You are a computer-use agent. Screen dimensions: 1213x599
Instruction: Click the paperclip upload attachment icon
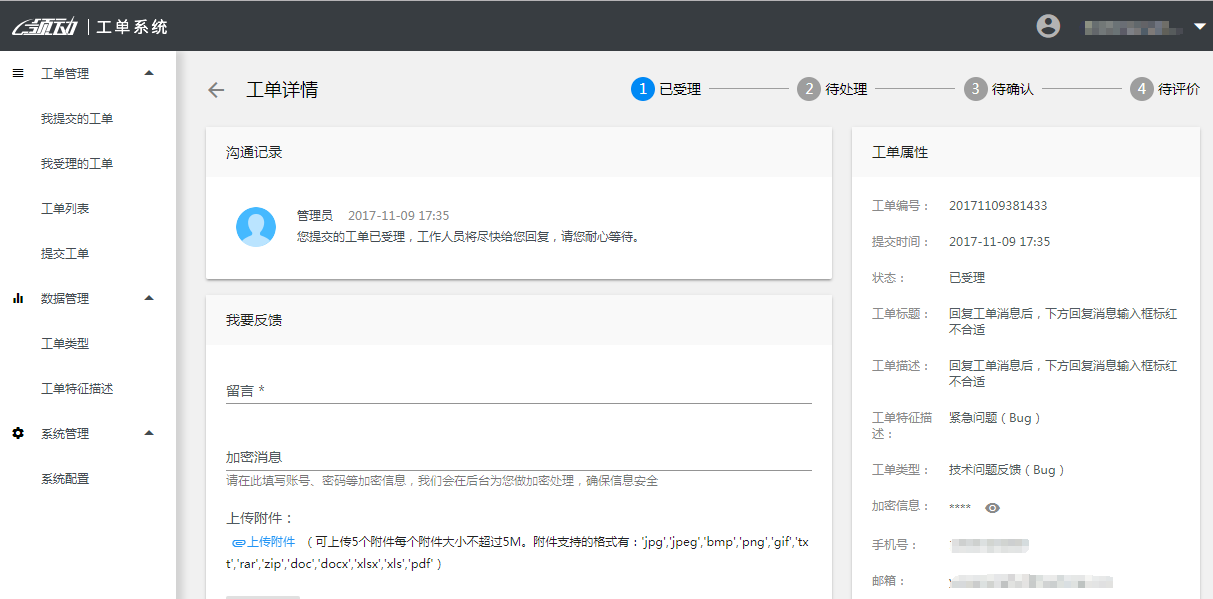tap(238, 542)
